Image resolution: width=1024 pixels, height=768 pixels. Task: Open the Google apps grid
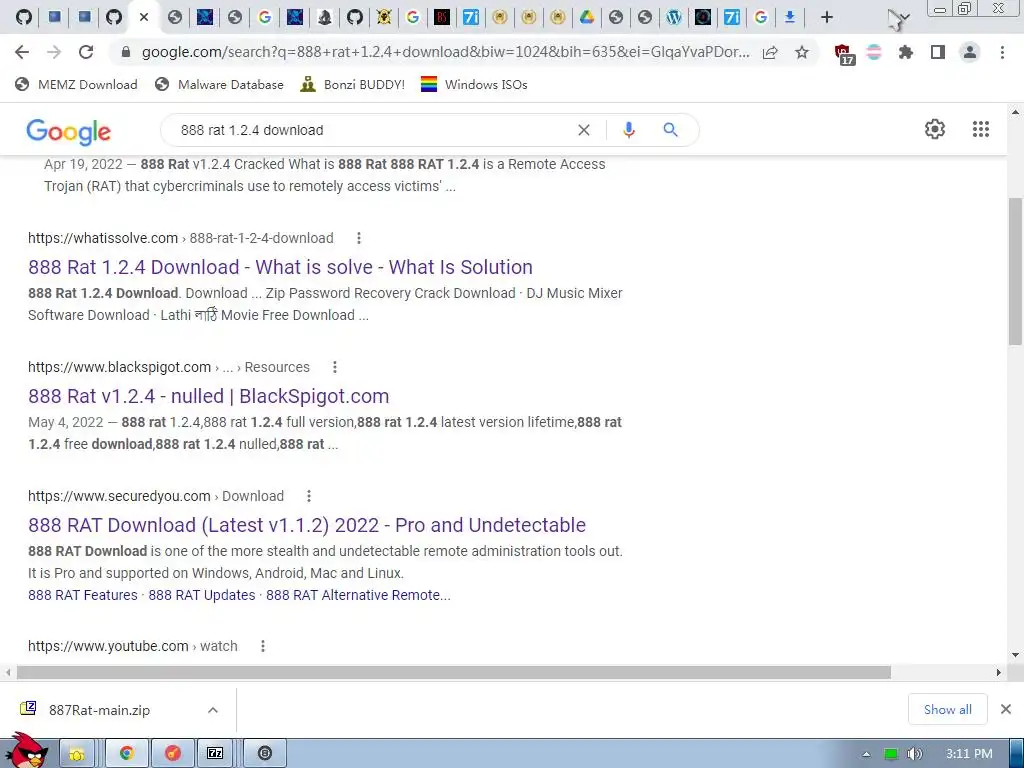pos(981,129)
